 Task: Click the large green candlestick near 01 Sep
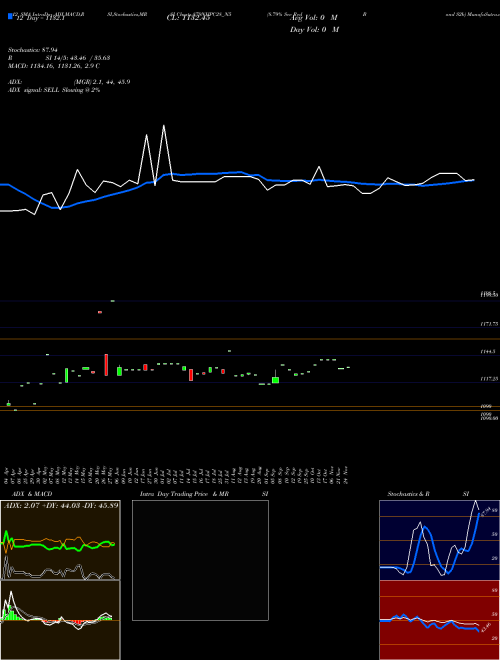point(276,380)
